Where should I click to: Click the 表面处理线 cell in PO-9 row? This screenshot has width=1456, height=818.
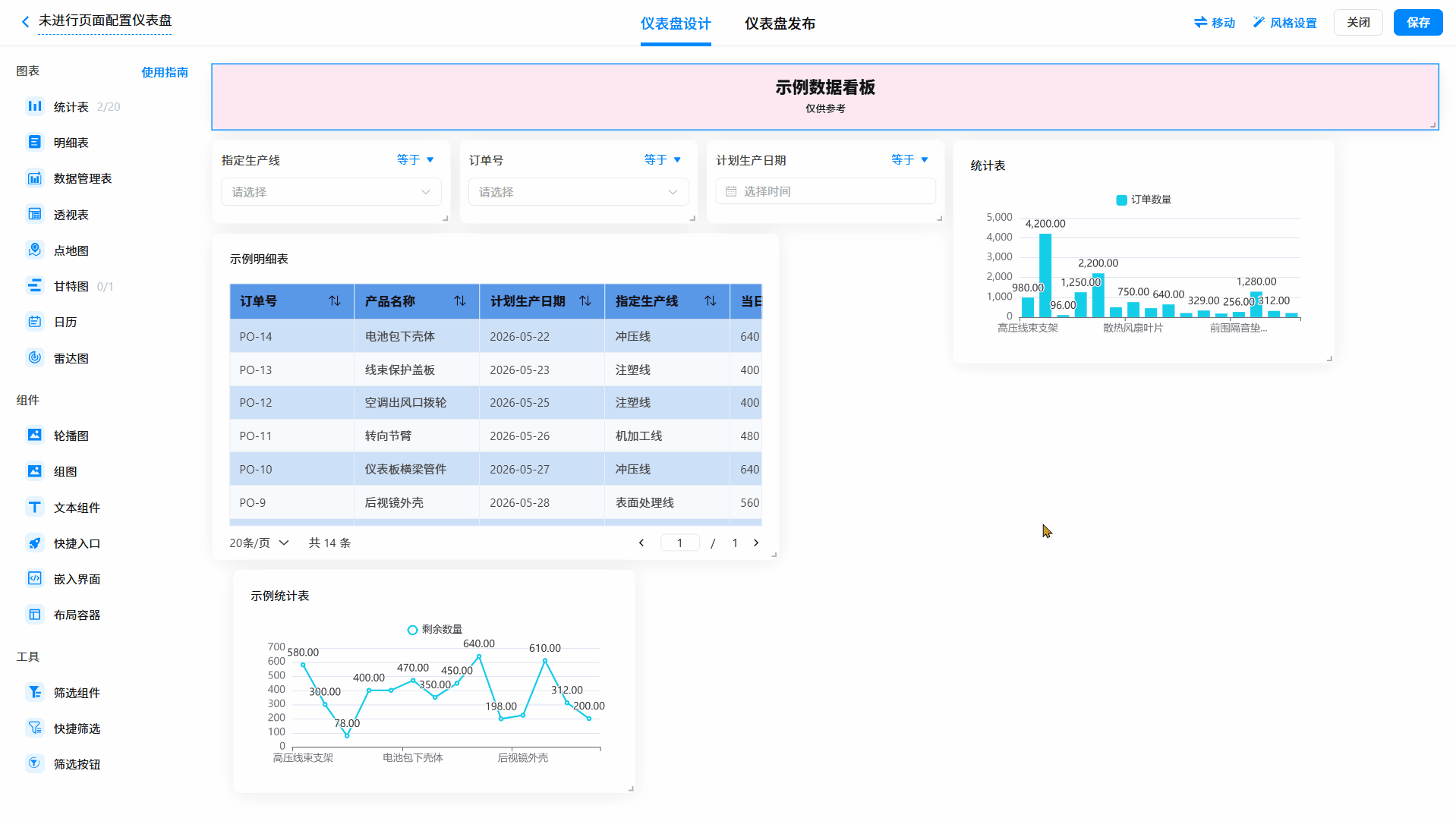tap(667, 503)
